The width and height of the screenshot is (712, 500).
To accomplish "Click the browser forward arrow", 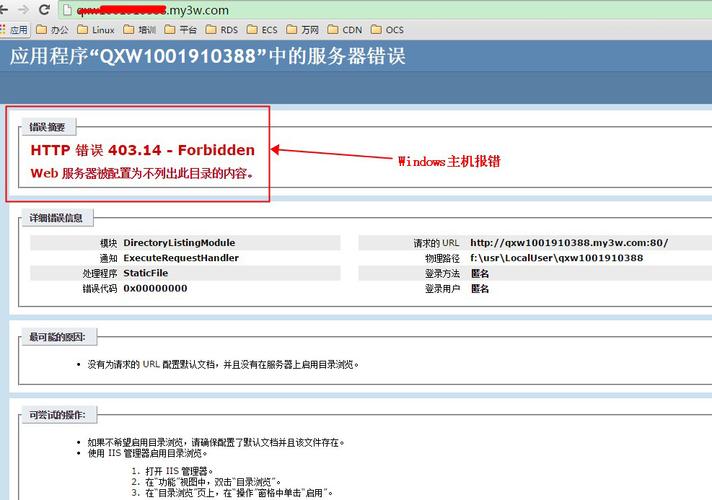I will (x=24, y=10).
